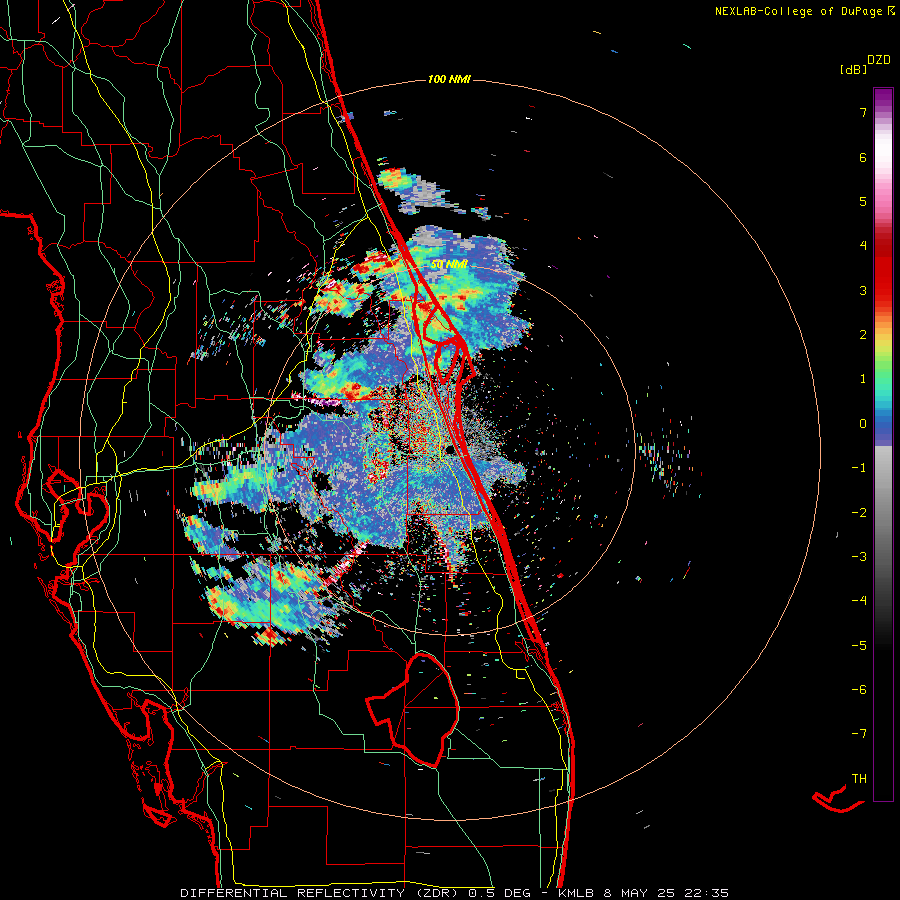
Task: Click the color scale label 0
Action: [x=863, y=424]
